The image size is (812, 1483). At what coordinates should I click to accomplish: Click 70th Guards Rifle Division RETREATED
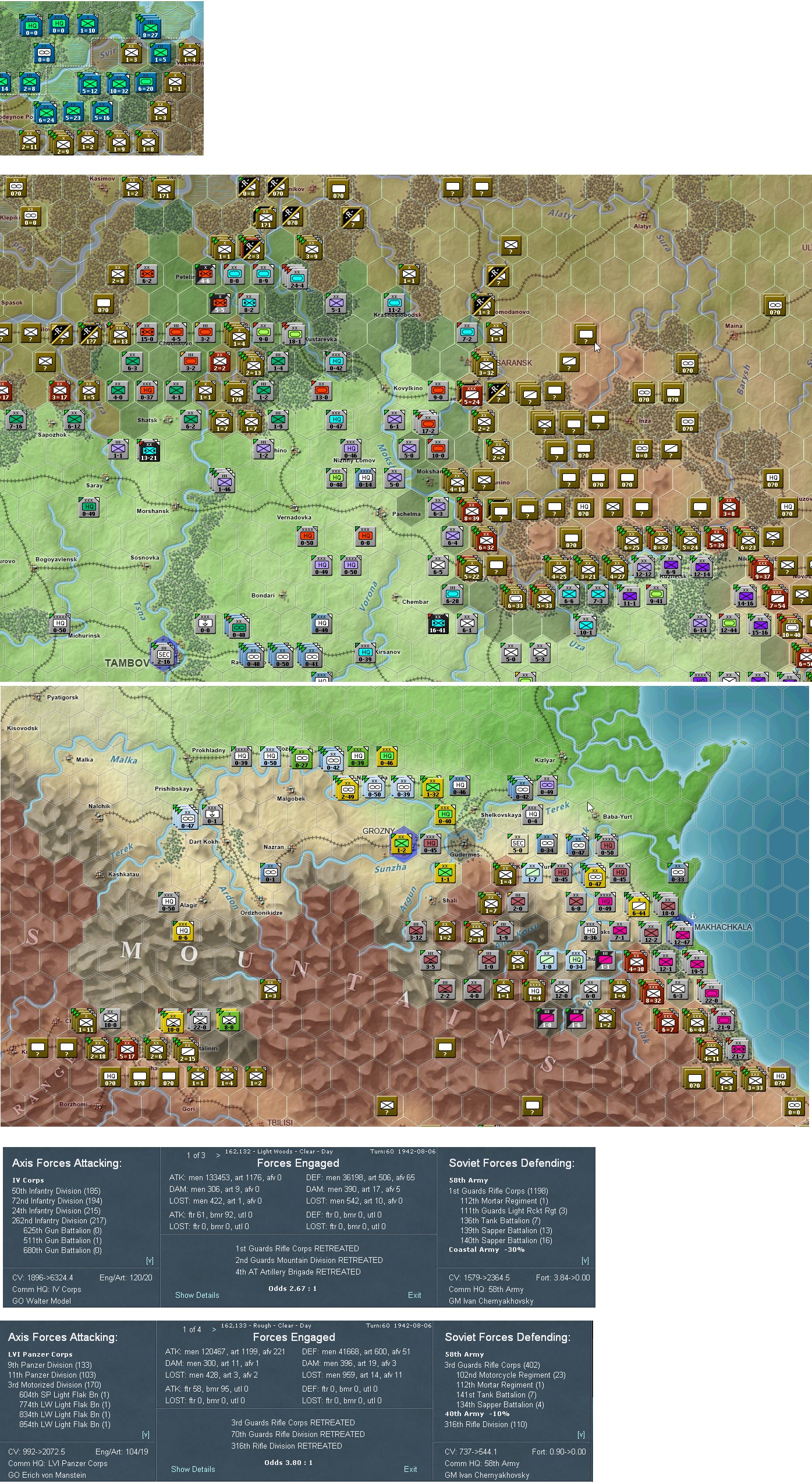coord(297,1434)
